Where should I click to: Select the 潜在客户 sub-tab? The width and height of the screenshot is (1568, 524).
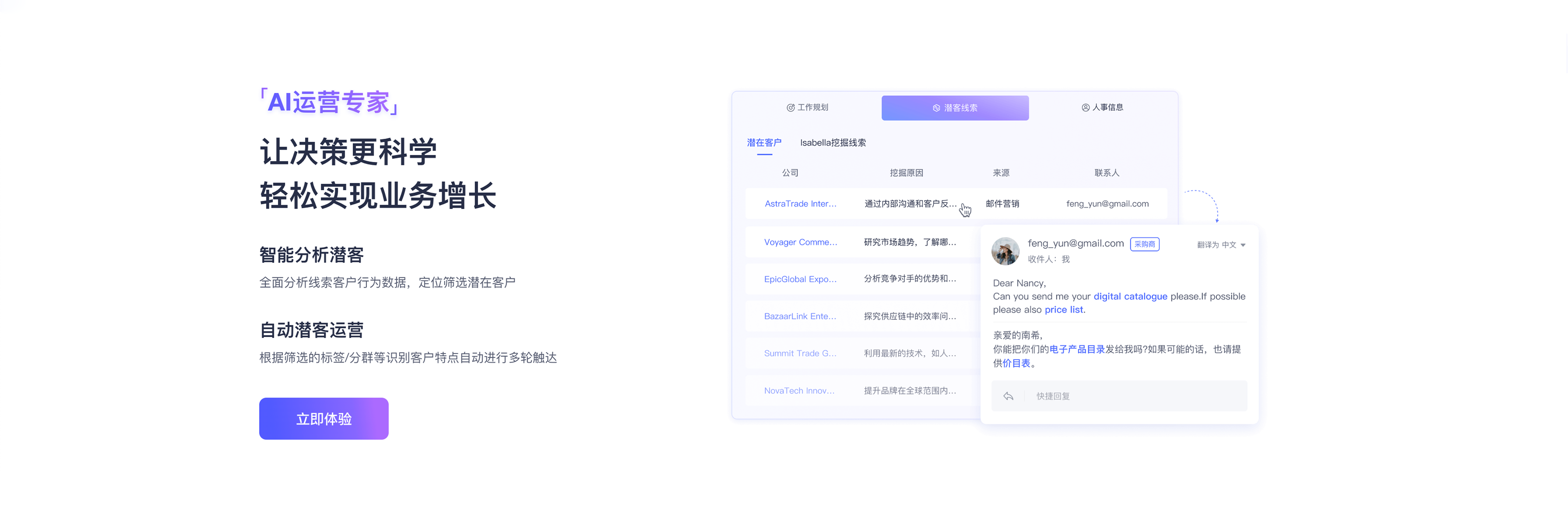coord(764,142)
